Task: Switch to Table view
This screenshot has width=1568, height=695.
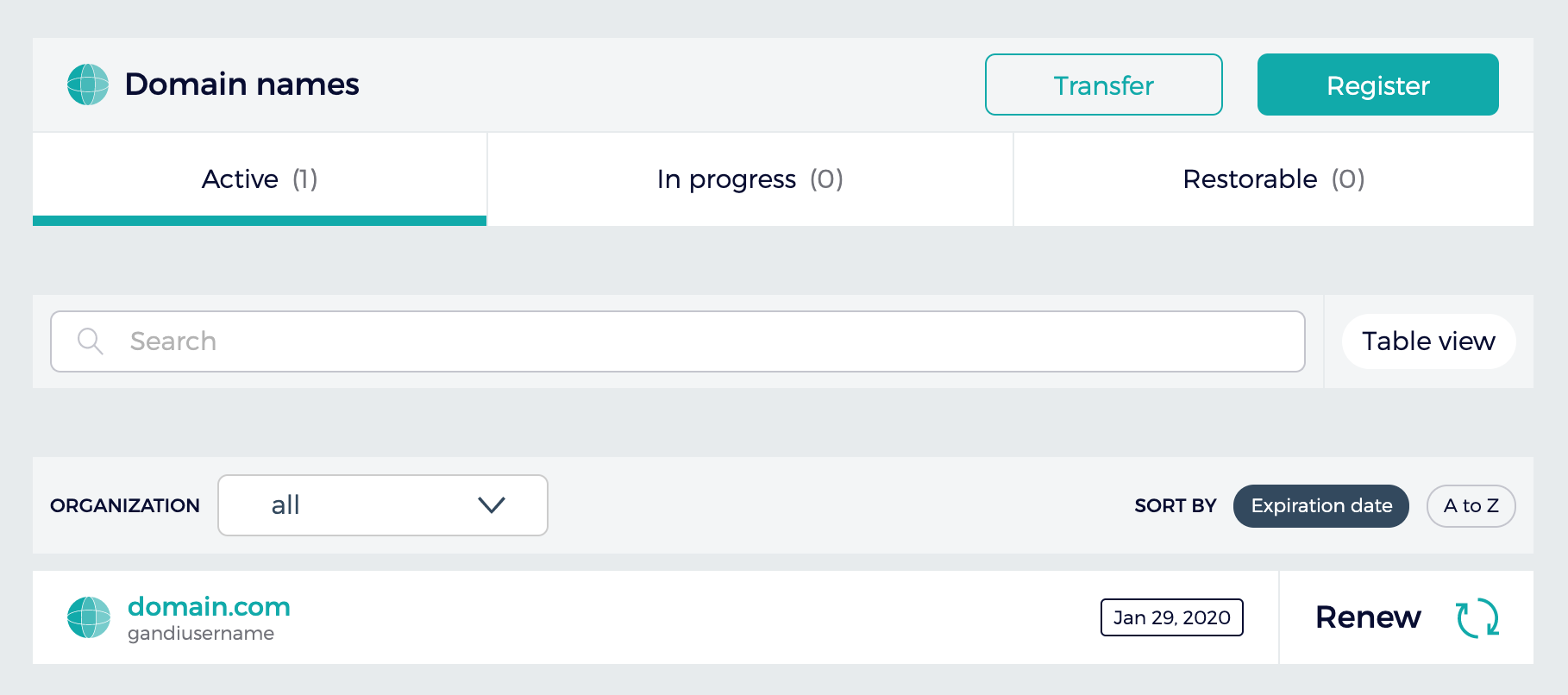Action: click(x=1428, y=341)
